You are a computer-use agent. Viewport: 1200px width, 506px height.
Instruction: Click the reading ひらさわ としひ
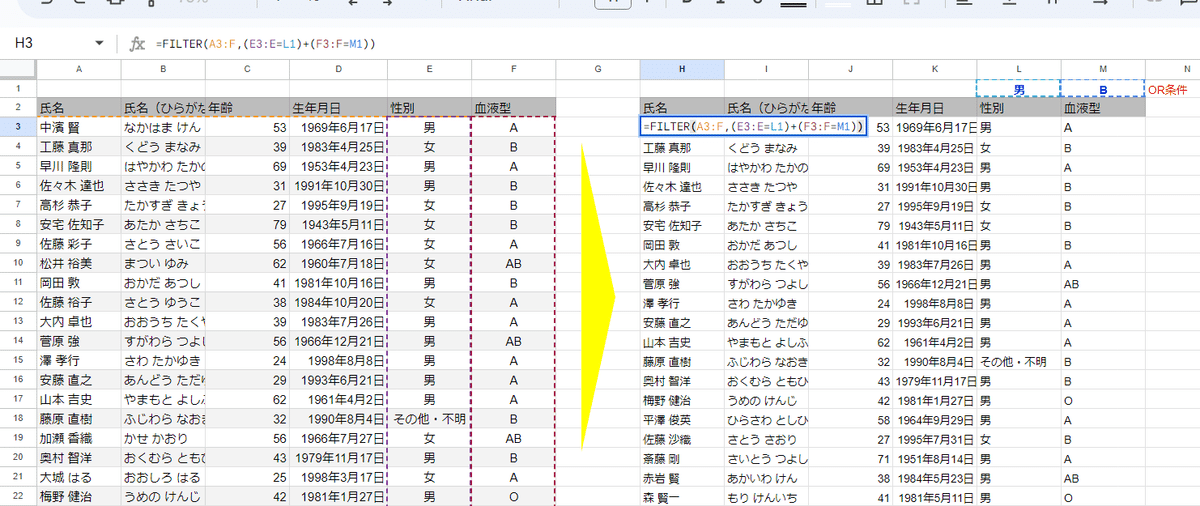pos(767,419)
